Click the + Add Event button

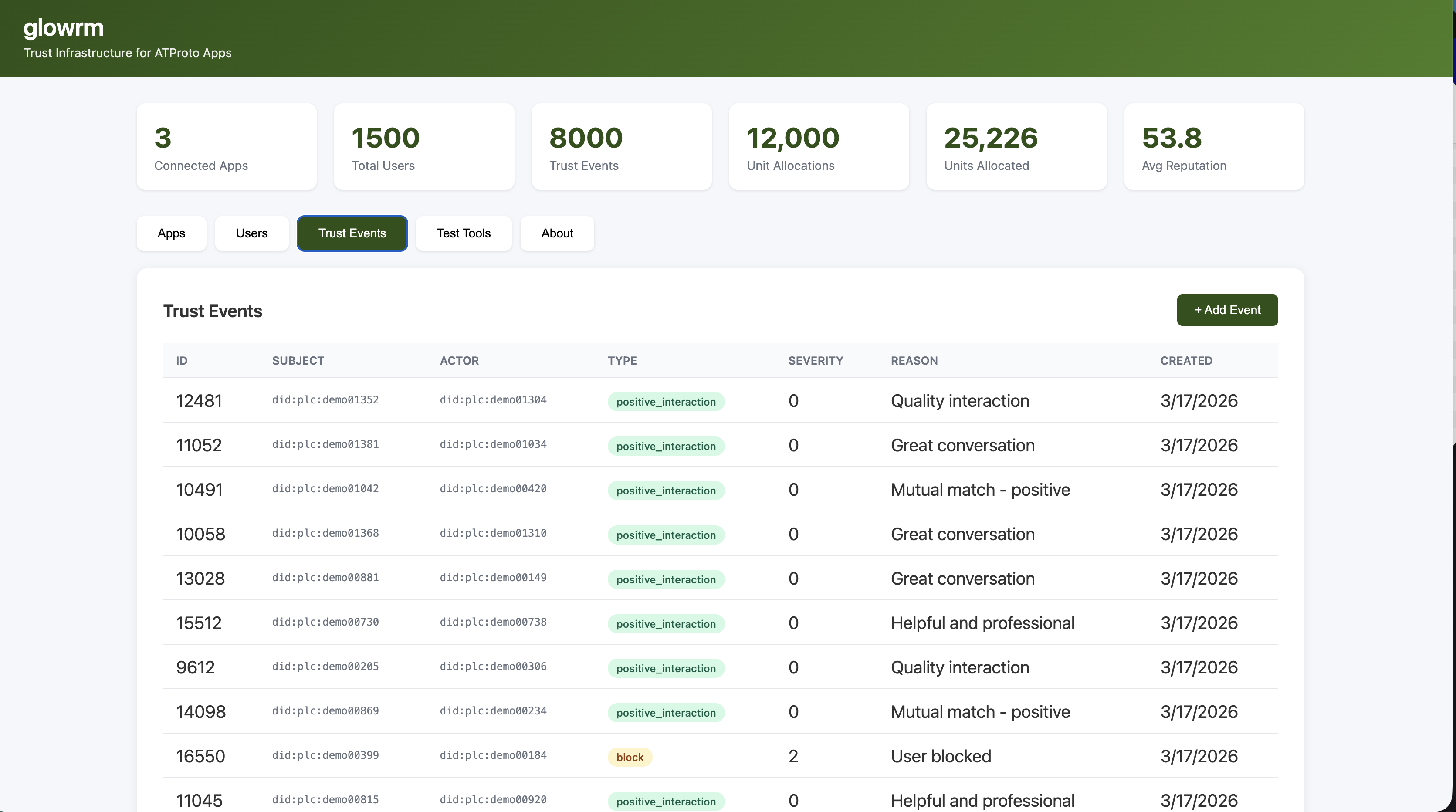tap(1227, 310)
